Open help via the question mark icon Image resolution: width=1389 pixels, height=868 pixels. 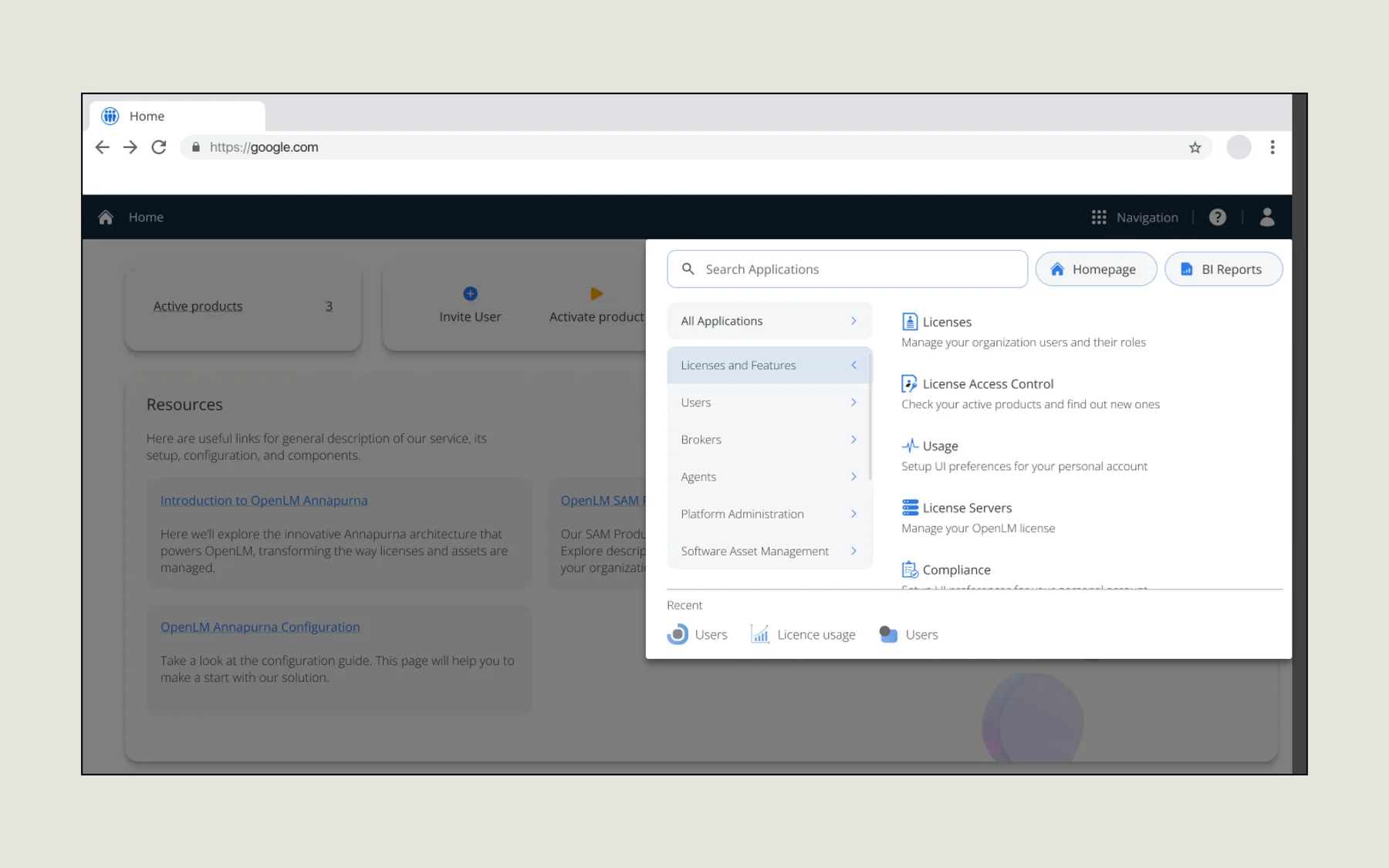pyautogui.click(x=1218, y=218)
